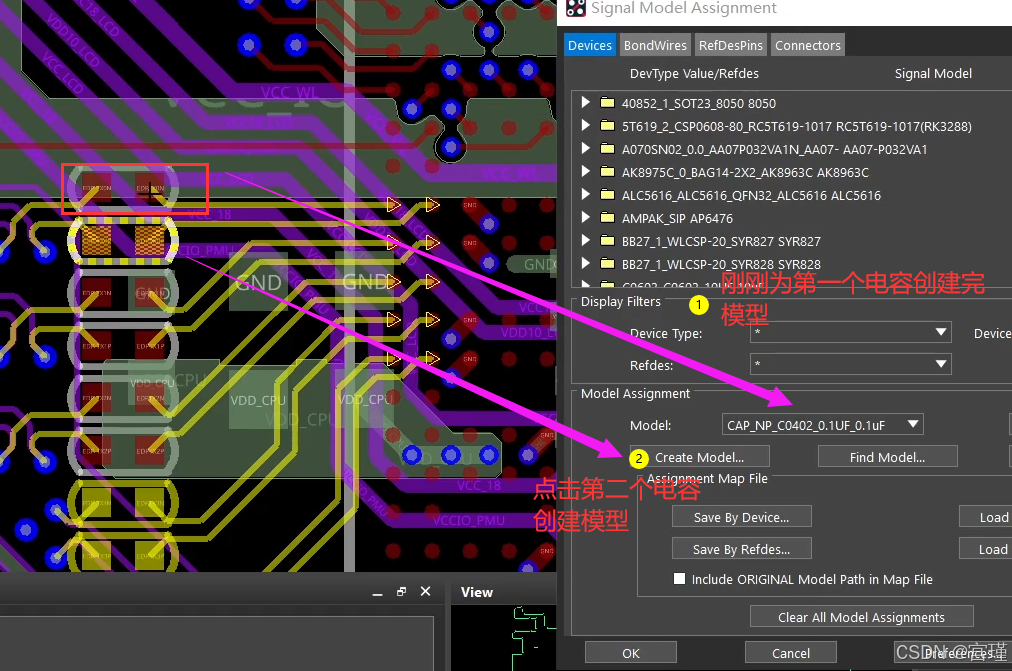Expand the ALC5616 QFN32 device row
This screenshot has height=671, width=1012.
[585, 195]
